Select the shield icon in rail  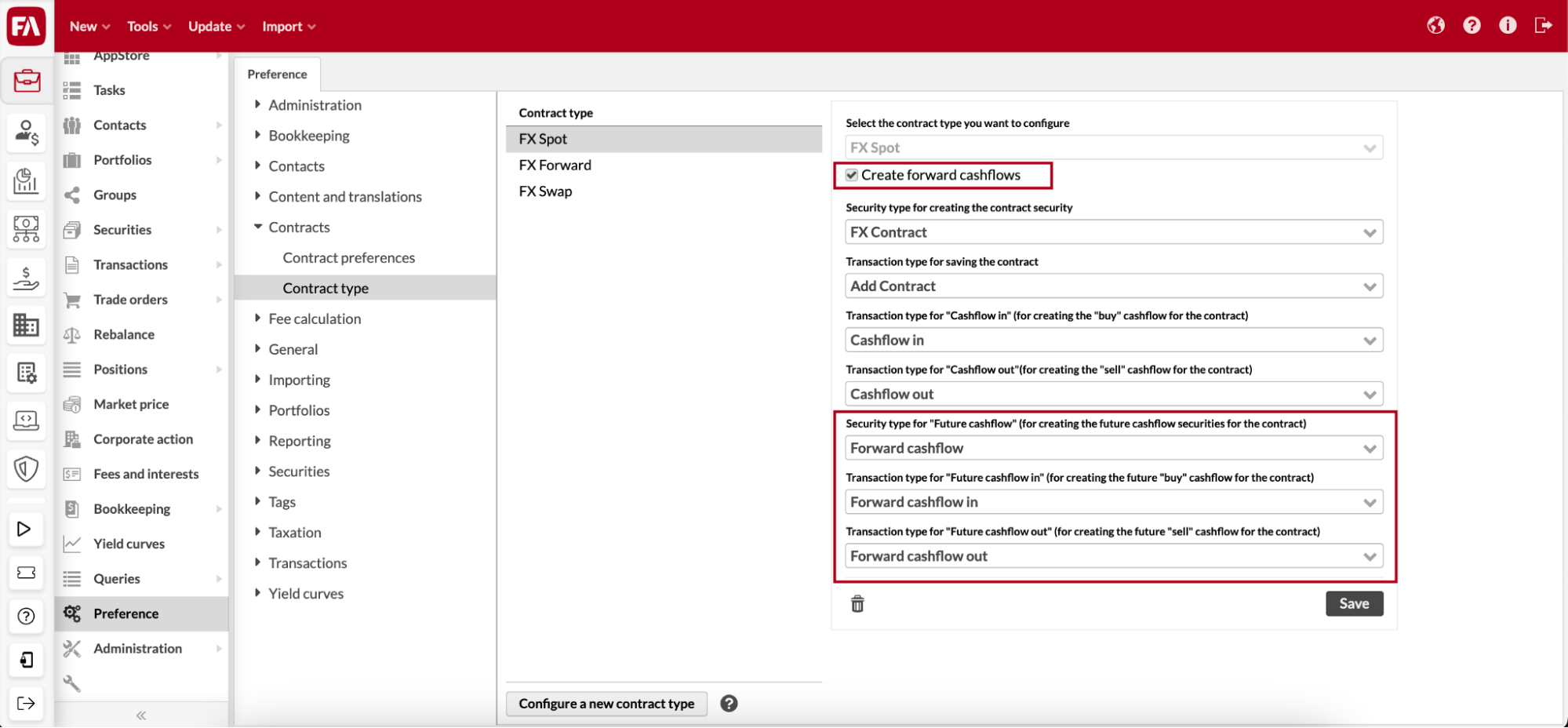pos(27,469)
